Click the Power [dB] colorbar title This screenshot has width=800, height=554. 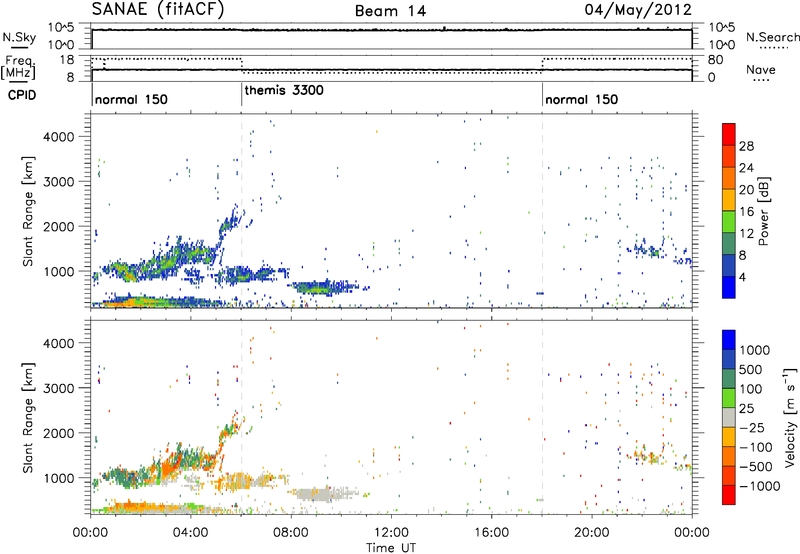(764, 211)
